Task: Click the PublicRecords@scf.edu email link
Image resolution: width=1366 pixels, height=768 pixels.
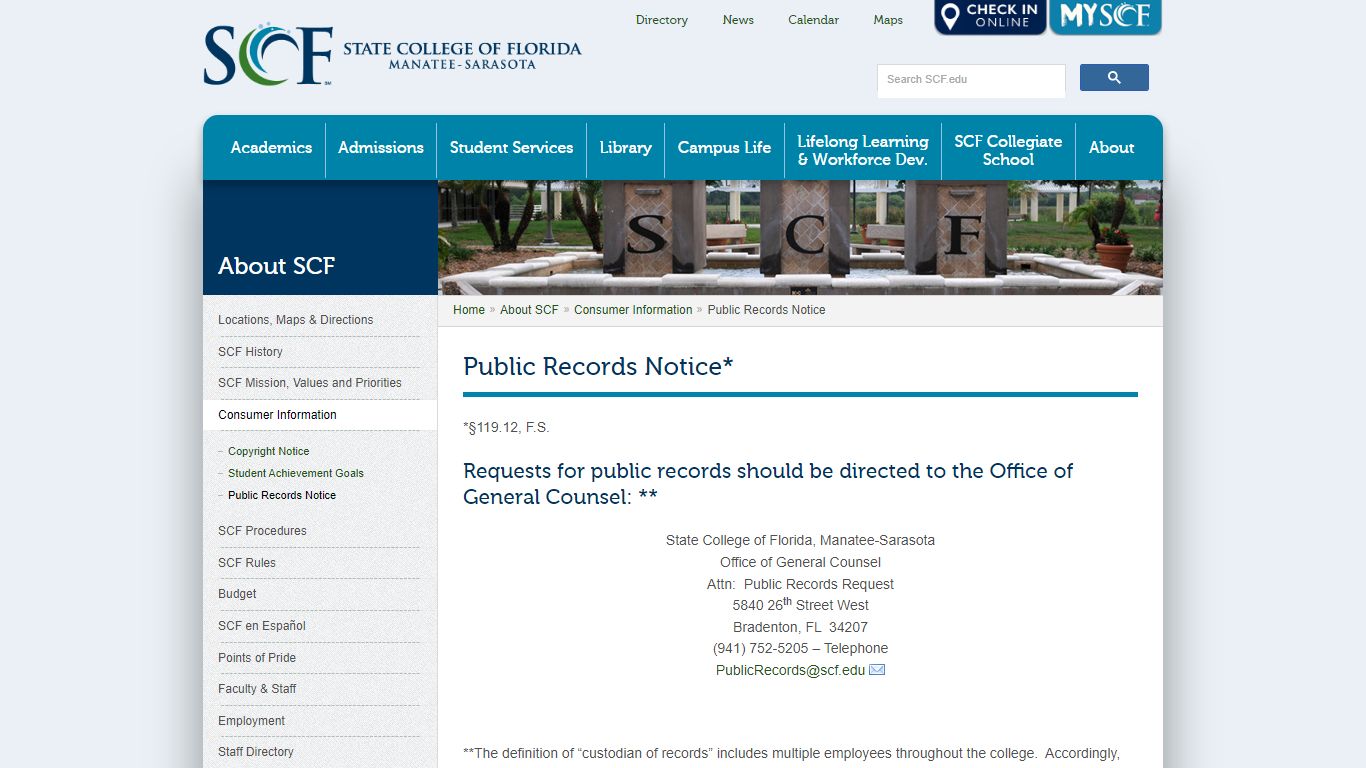Action: (x=790, y=671)
